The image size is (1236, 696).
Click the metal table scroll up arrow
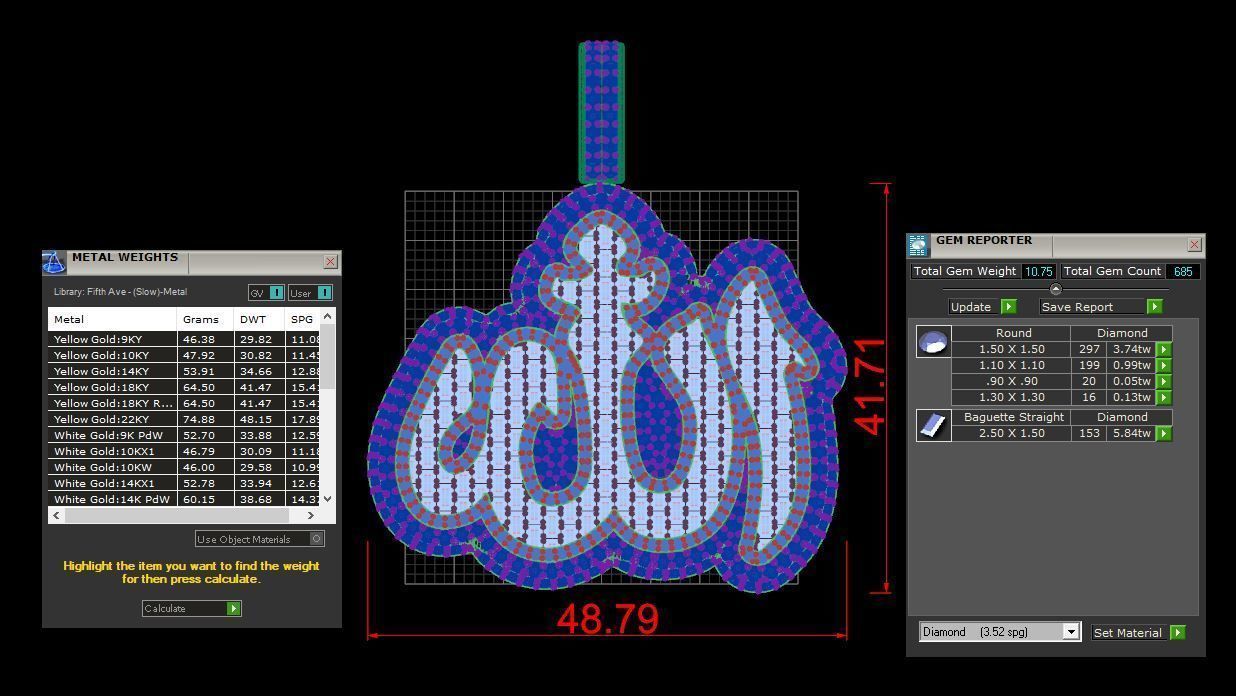327,316
